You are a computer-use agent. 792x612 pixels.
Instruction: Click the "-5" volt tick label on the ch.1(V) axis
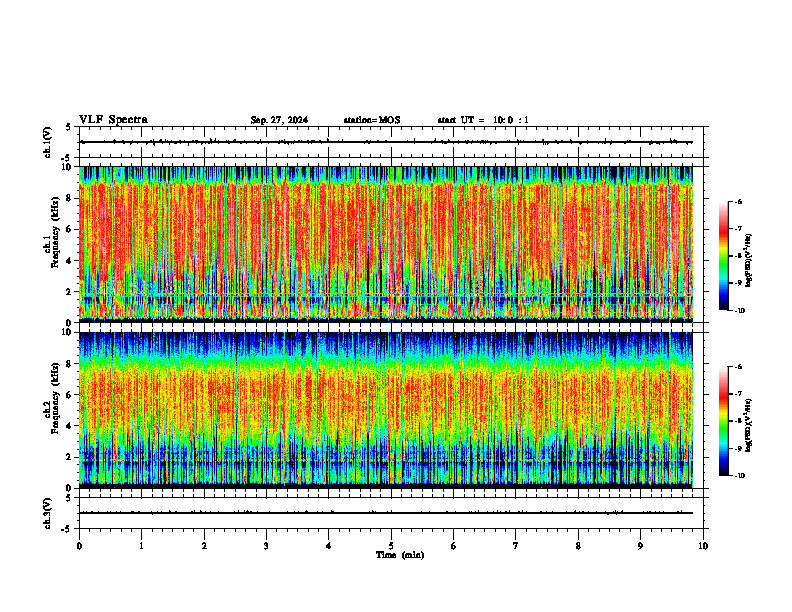66,158
